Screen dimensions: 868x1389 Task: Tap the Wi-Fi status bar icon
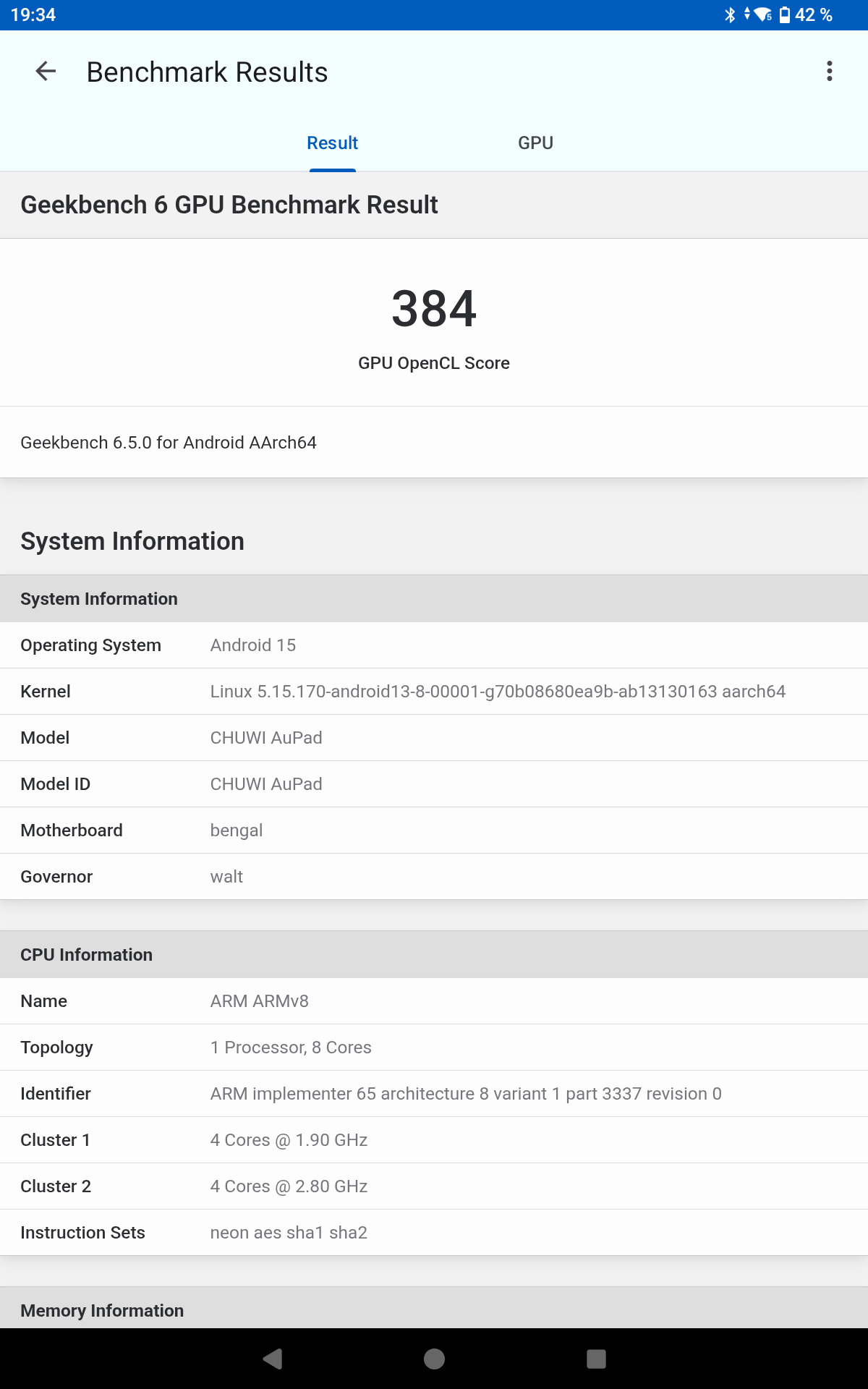click(x=763, y=14)
